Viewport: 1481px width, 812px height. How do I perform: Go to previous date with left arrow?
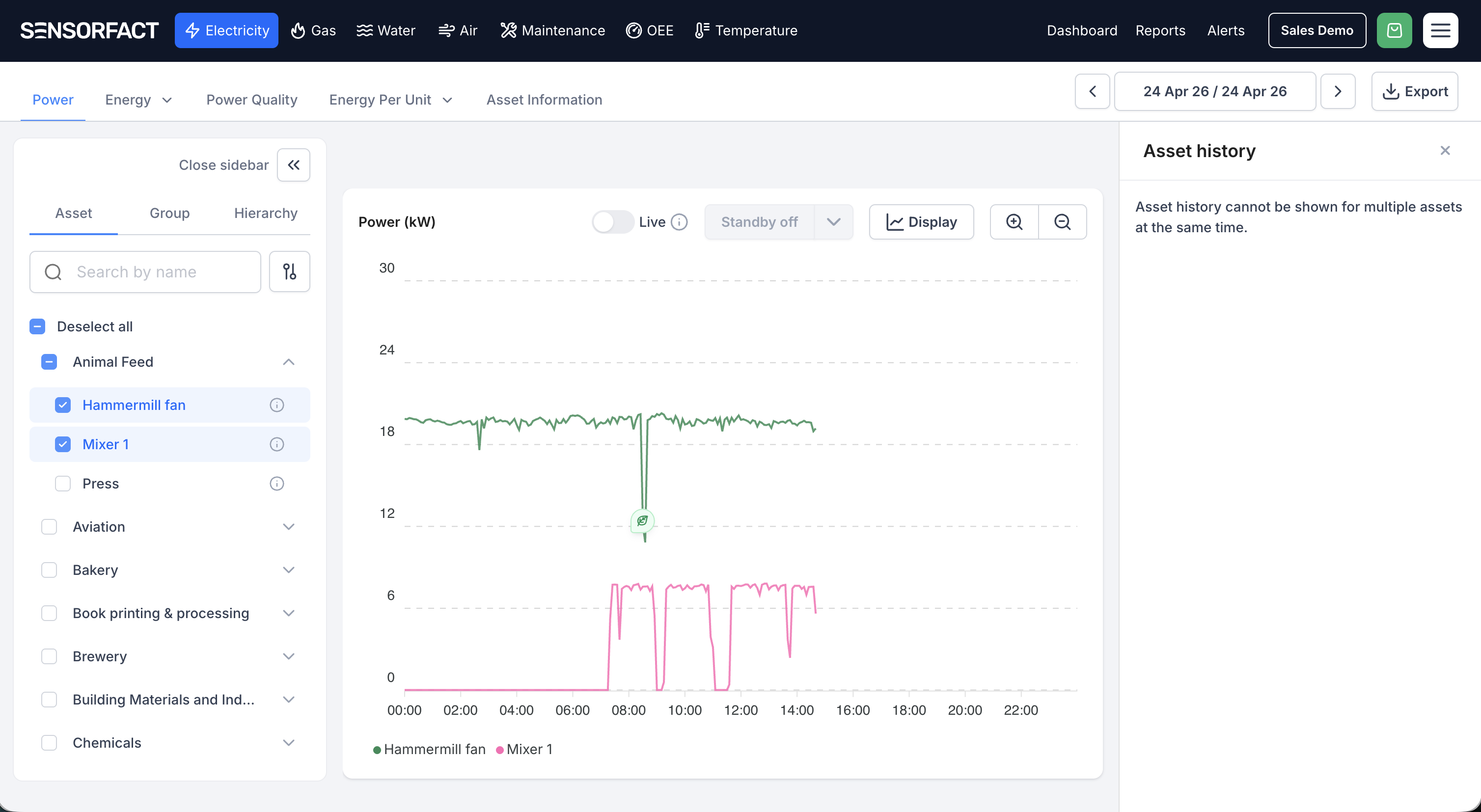1093,91
